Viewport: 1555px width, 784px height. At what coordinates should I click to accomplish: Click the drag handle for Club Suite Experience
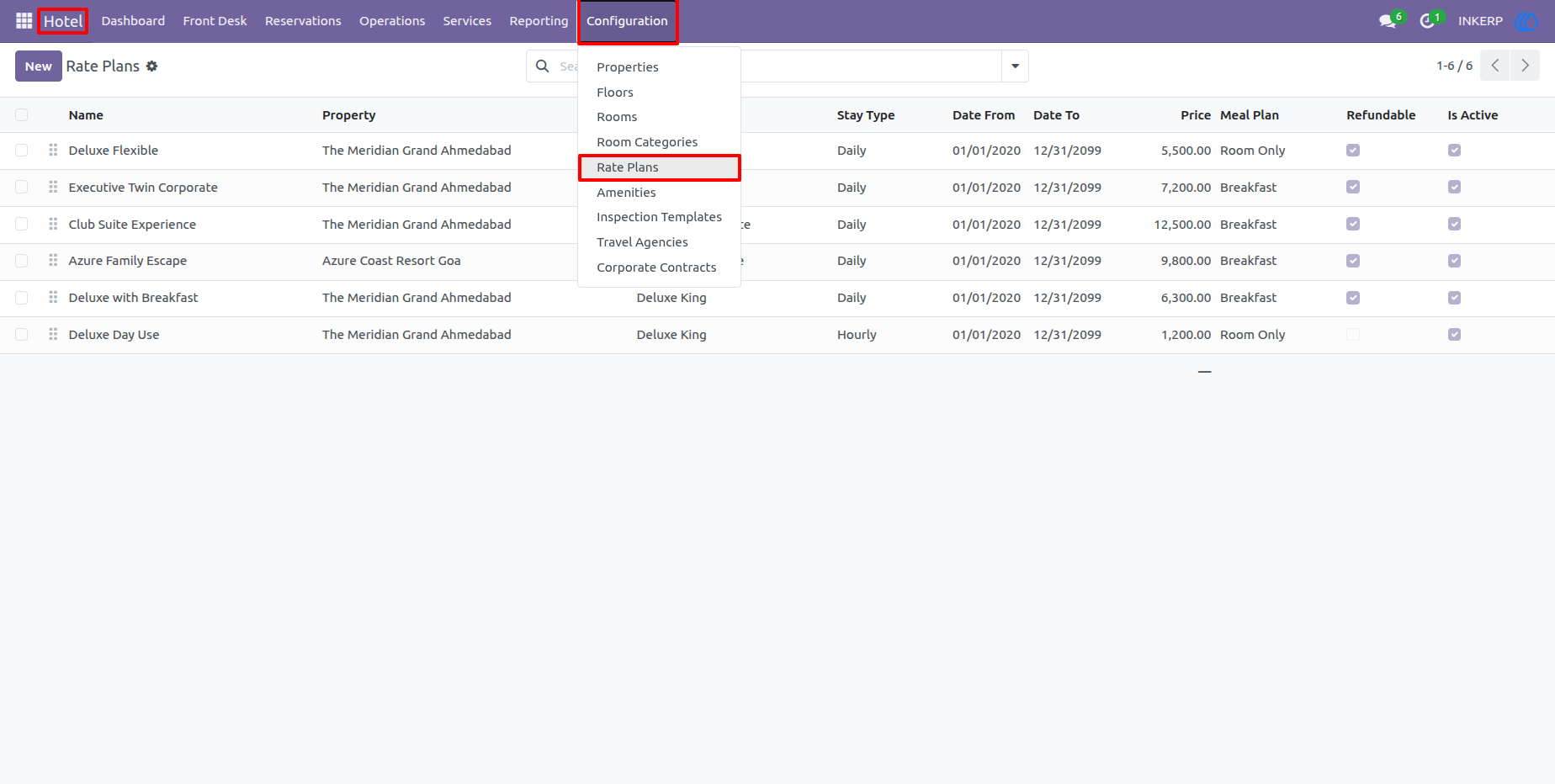[53, 224]
